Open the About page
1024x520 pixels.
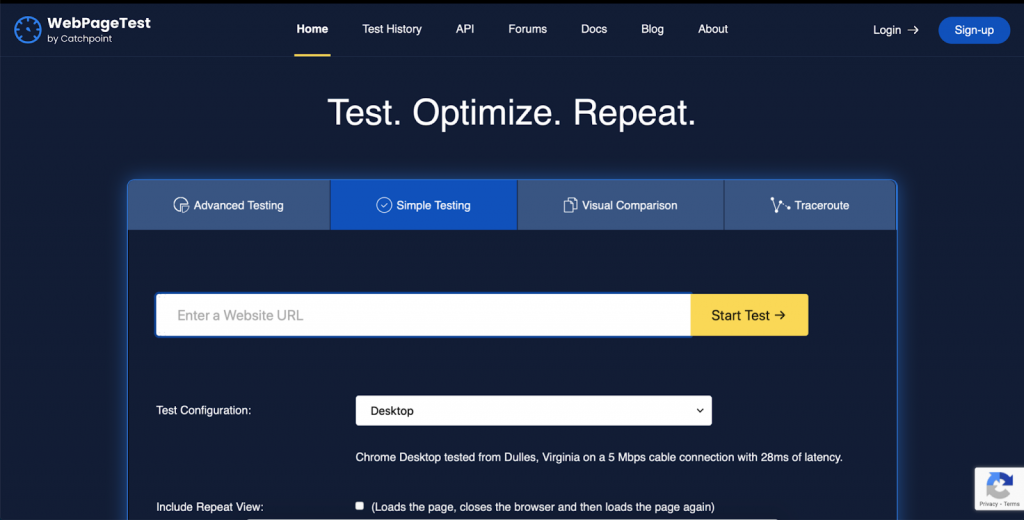[712, 29]
